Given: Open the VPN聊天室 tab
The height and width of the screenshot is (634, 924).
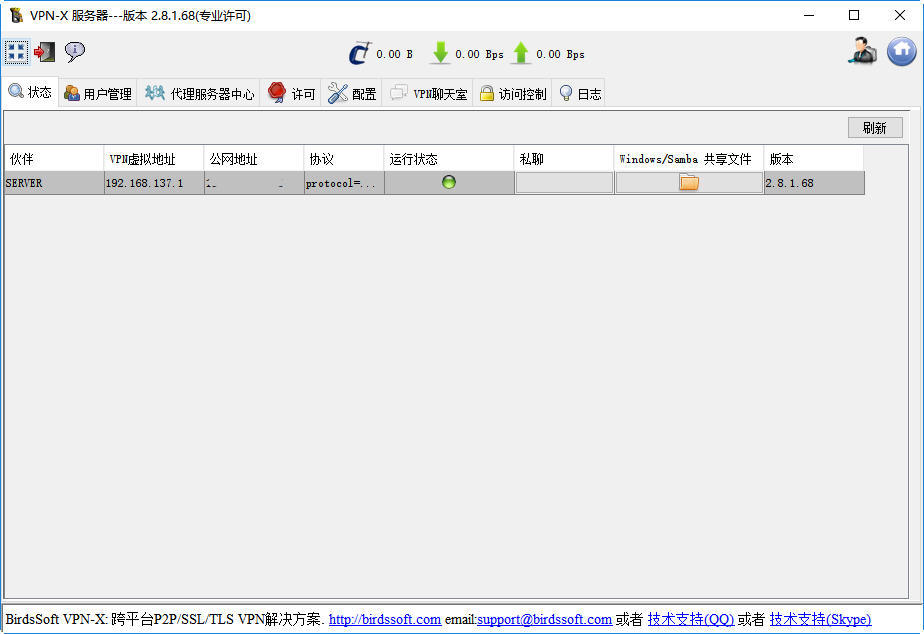Looking at the screenshot, I should (428, 93).
